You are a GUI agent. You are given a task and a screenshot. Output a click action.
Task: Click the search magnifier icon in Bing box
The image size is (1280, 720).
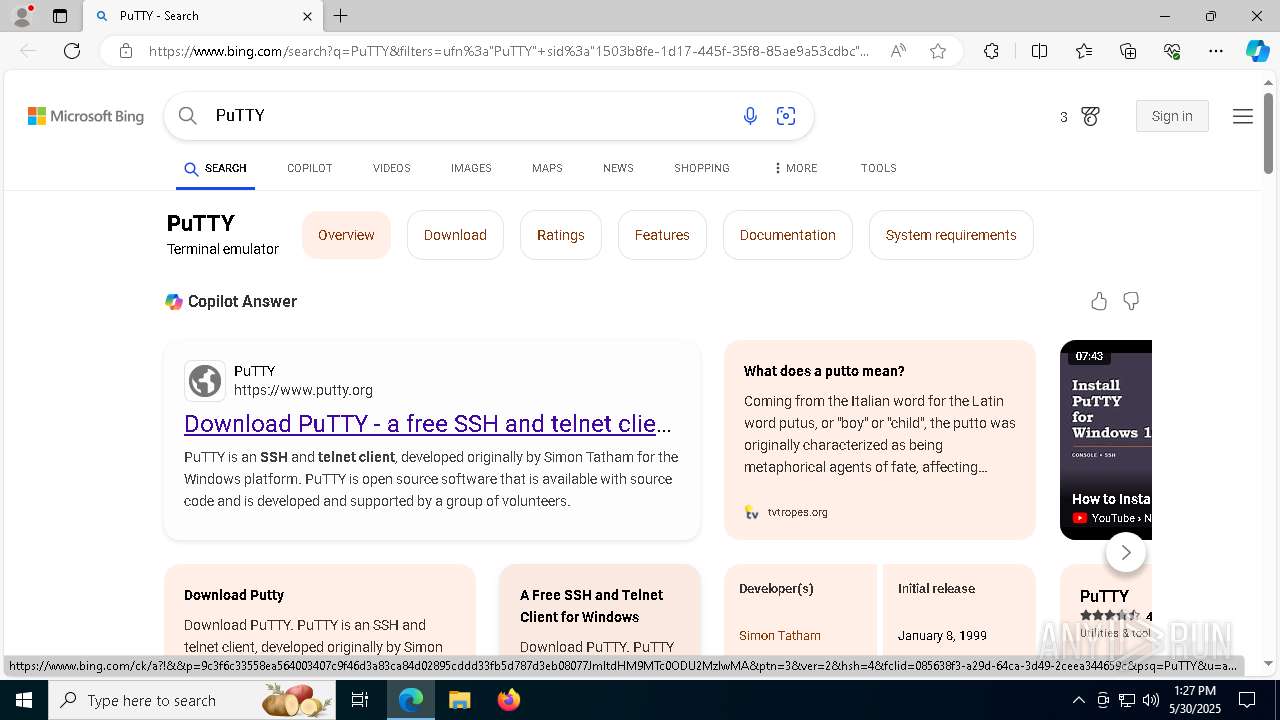coord(187,116)
